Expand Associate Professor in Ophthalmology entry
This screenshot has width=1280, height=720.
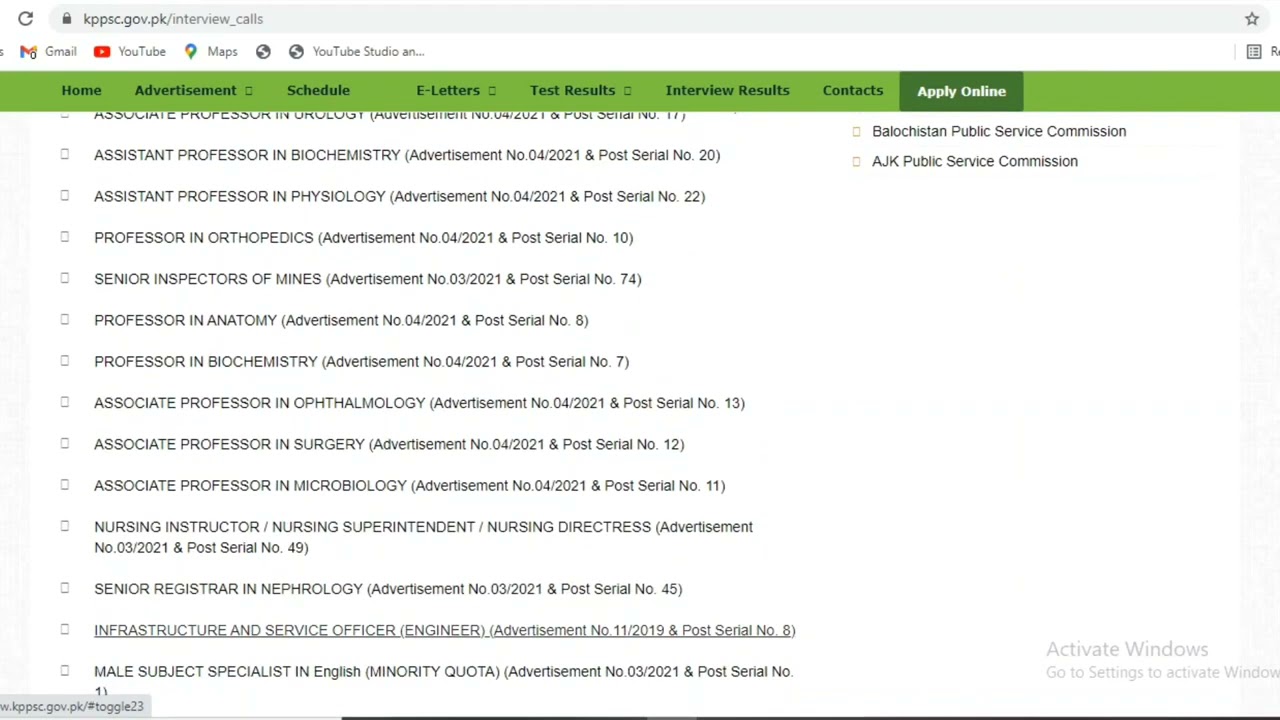(419, 403)
